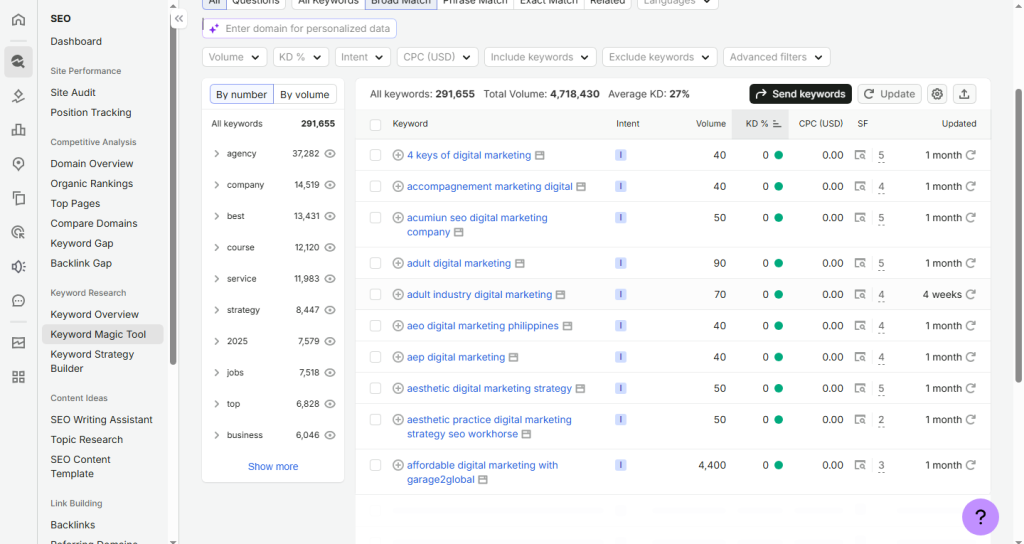Open the purple help question mark button
Viewport: 1024px width, 544px height.
[980, 517]
